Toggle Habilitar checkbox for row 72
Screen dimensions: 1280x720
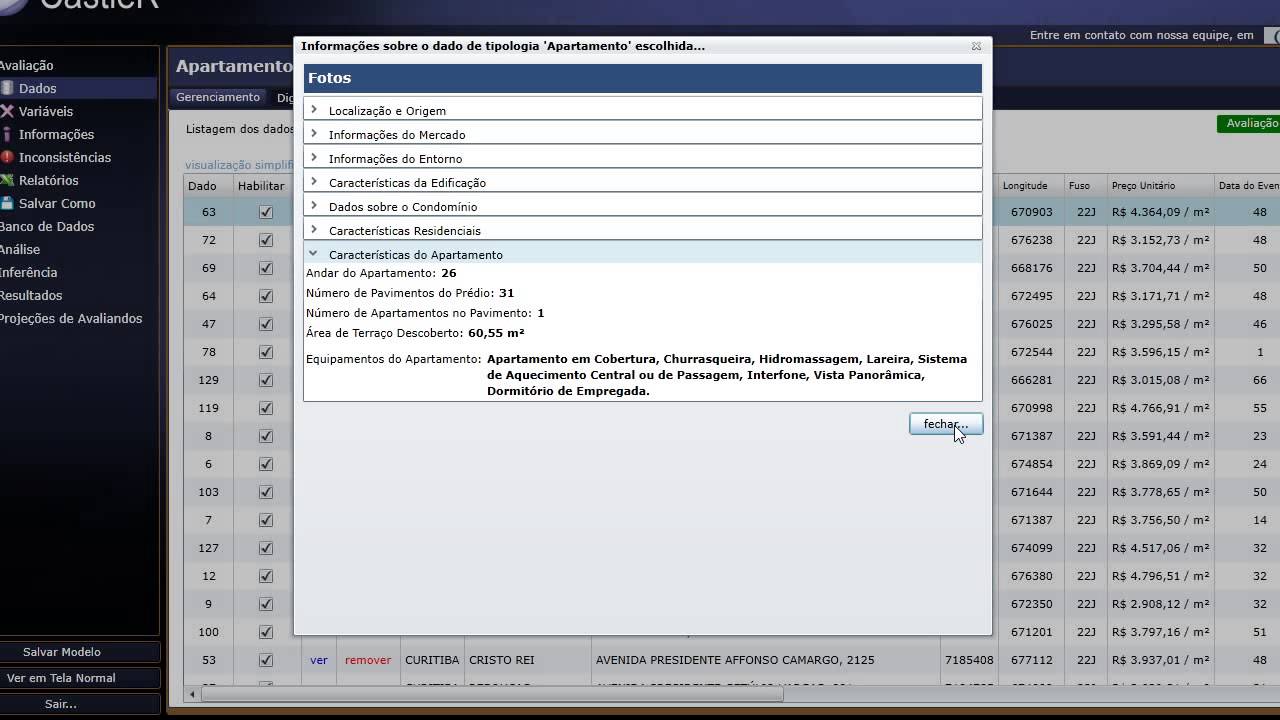coord(265,240)
